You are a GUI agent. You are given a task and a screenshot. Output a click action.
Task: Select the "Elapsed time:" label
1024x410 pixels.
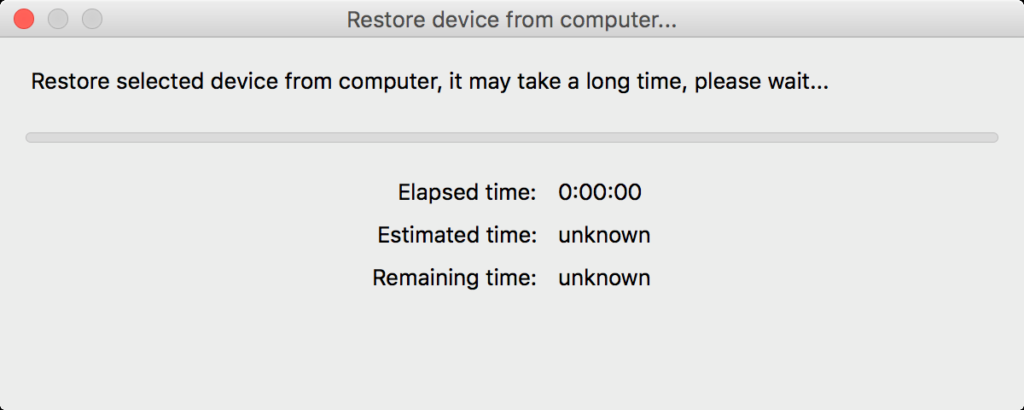coord(467,192)
